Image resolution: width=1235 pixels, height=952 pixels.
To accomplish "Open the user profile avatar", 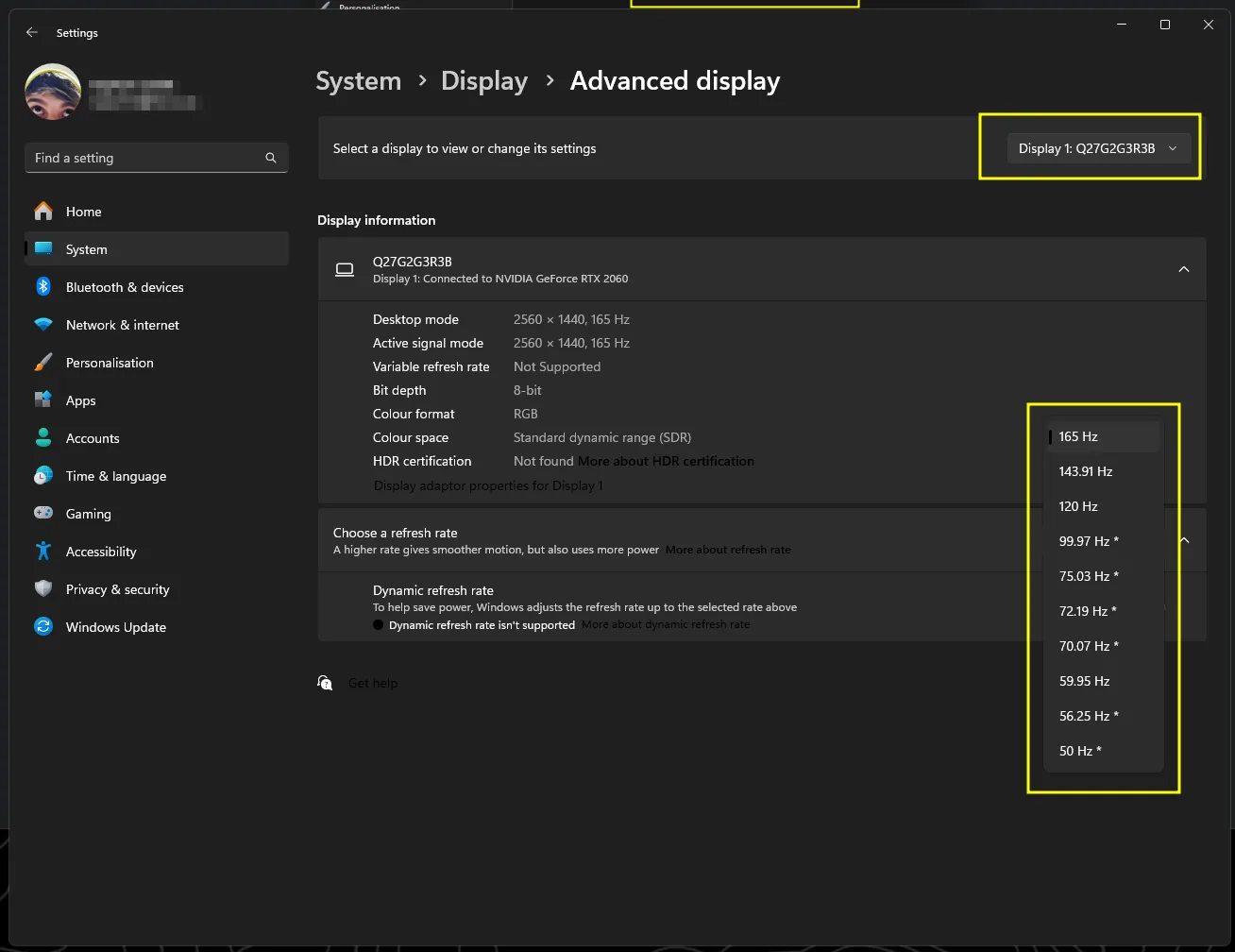I will (x=53, y=92).
